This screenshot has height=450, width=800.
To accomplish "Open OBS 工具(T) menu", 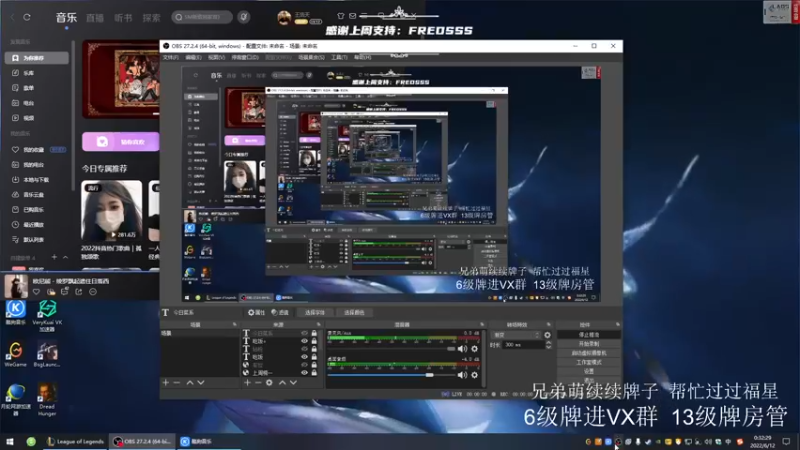I will pos(339,58).
